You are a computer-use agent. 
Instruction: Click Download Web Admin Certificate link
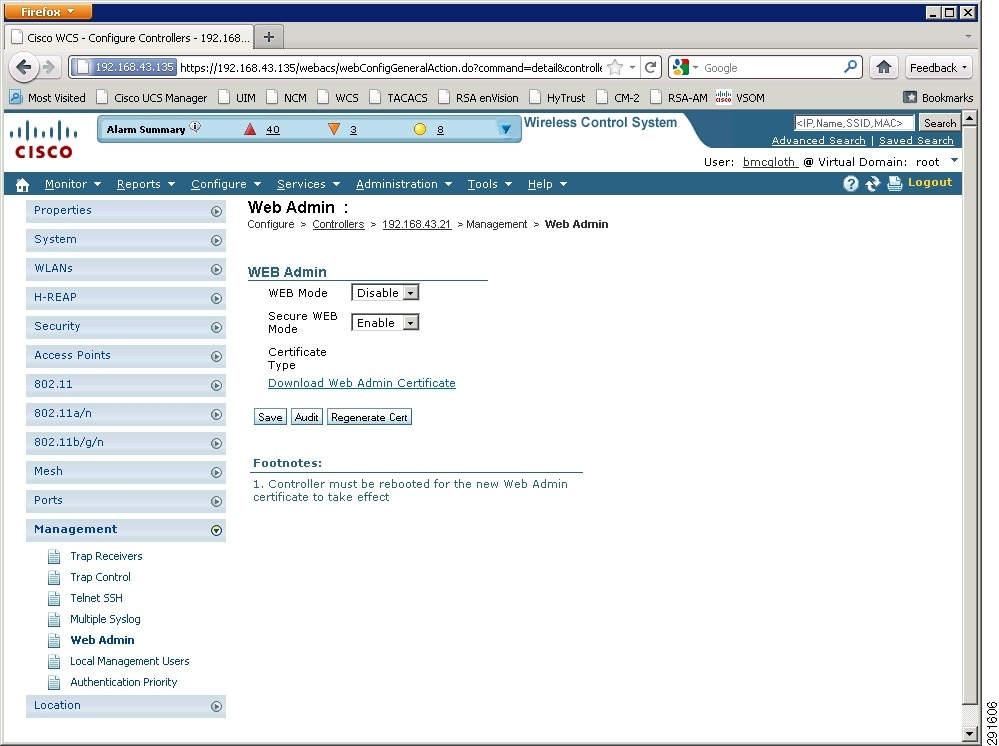tap(362, 383)
